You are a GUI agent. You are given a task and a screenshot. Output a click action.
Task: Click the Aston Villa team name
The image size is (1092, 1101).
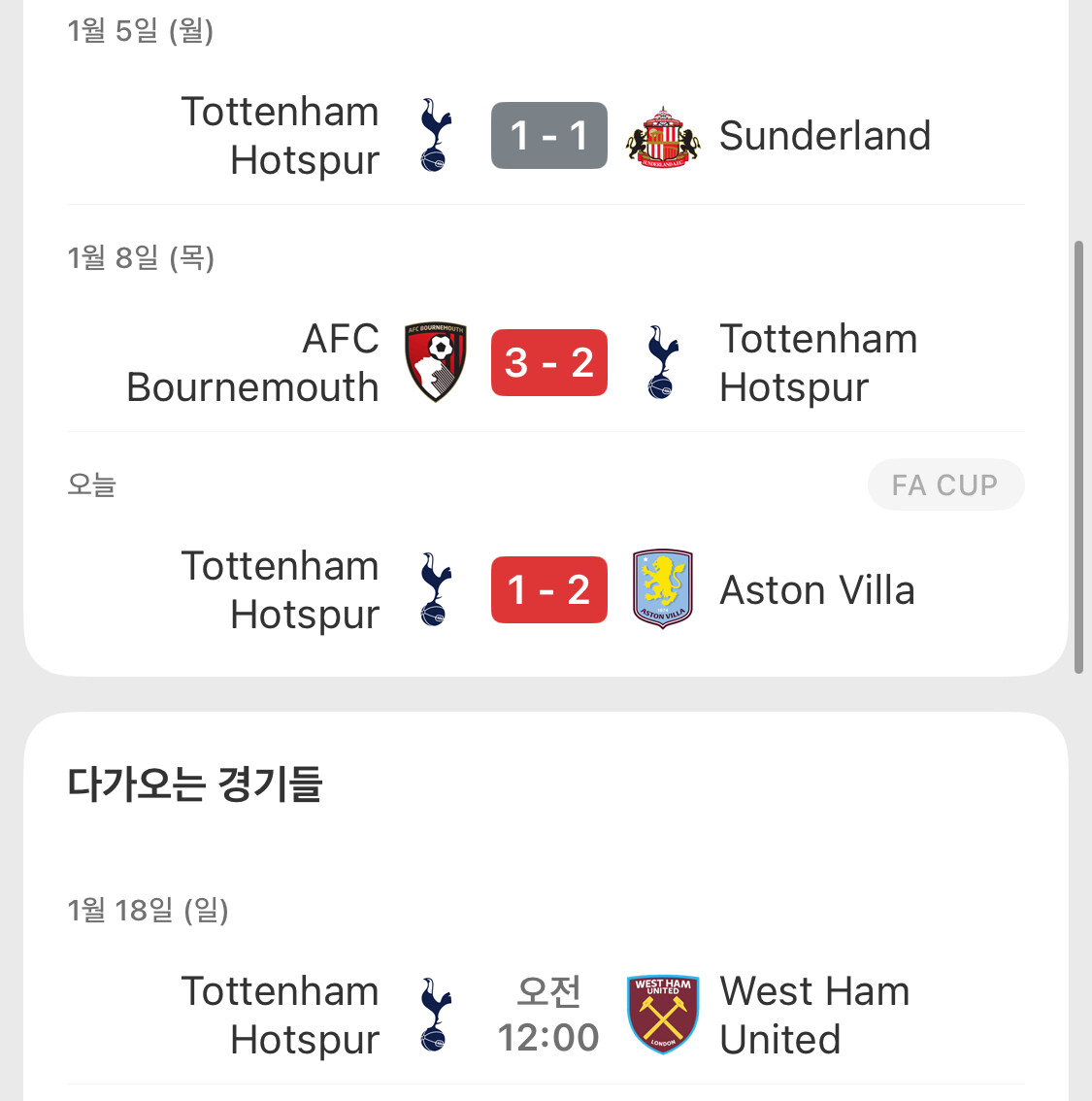coord(817,590)
